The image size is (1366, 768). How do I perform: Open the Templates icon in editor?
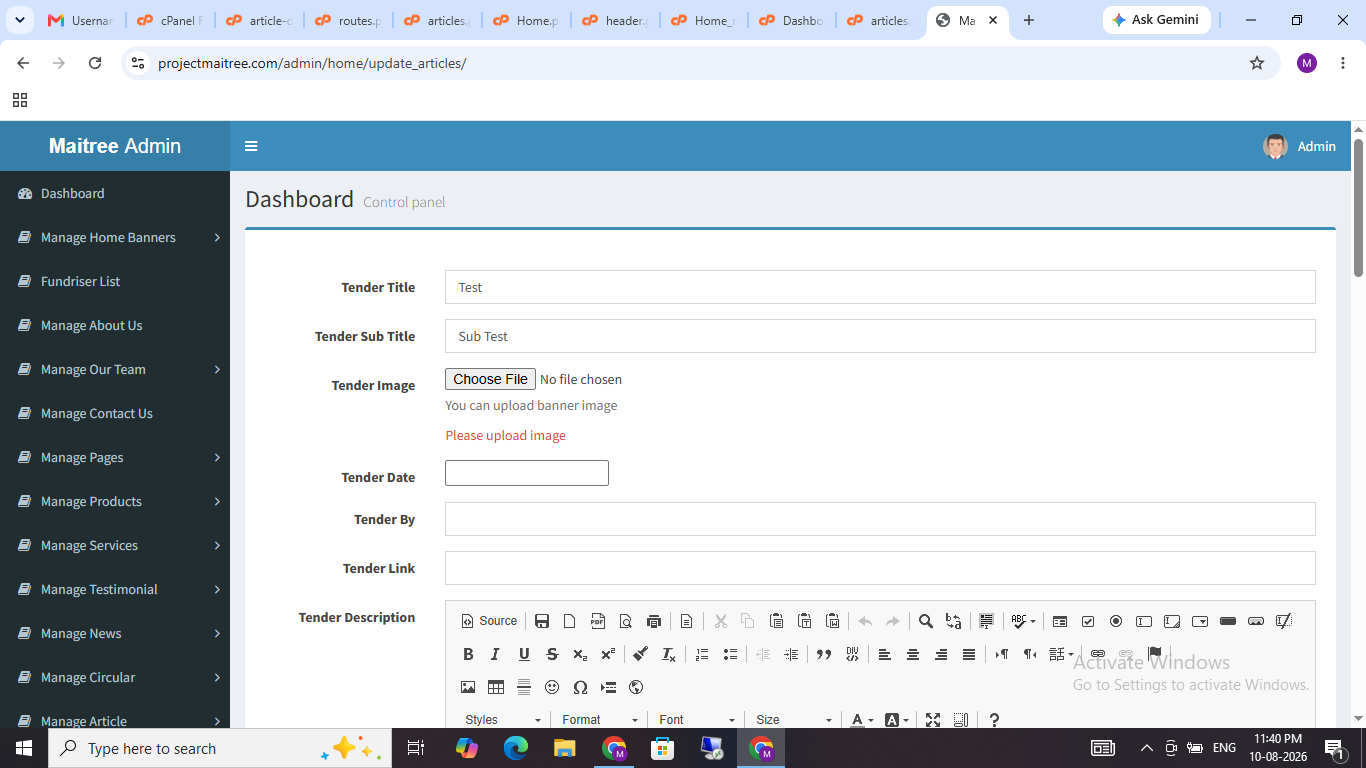[686, 621]
